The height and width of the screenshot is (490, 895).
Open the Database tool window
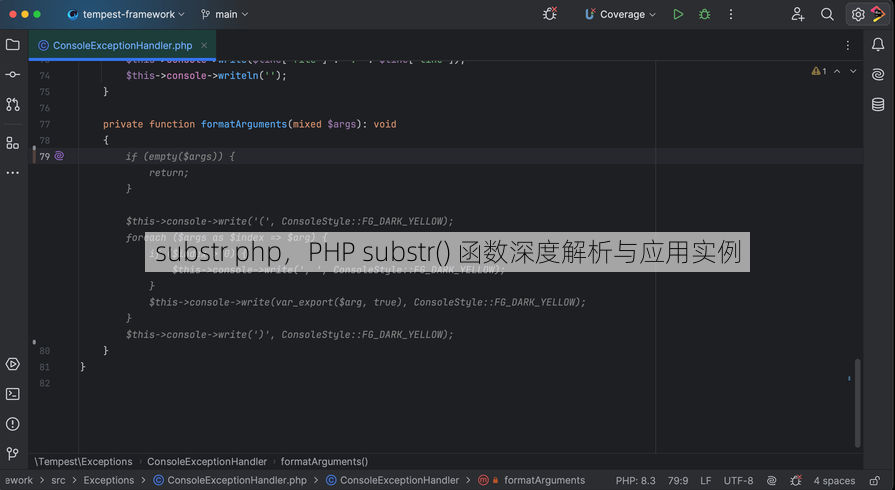(878, 105)
